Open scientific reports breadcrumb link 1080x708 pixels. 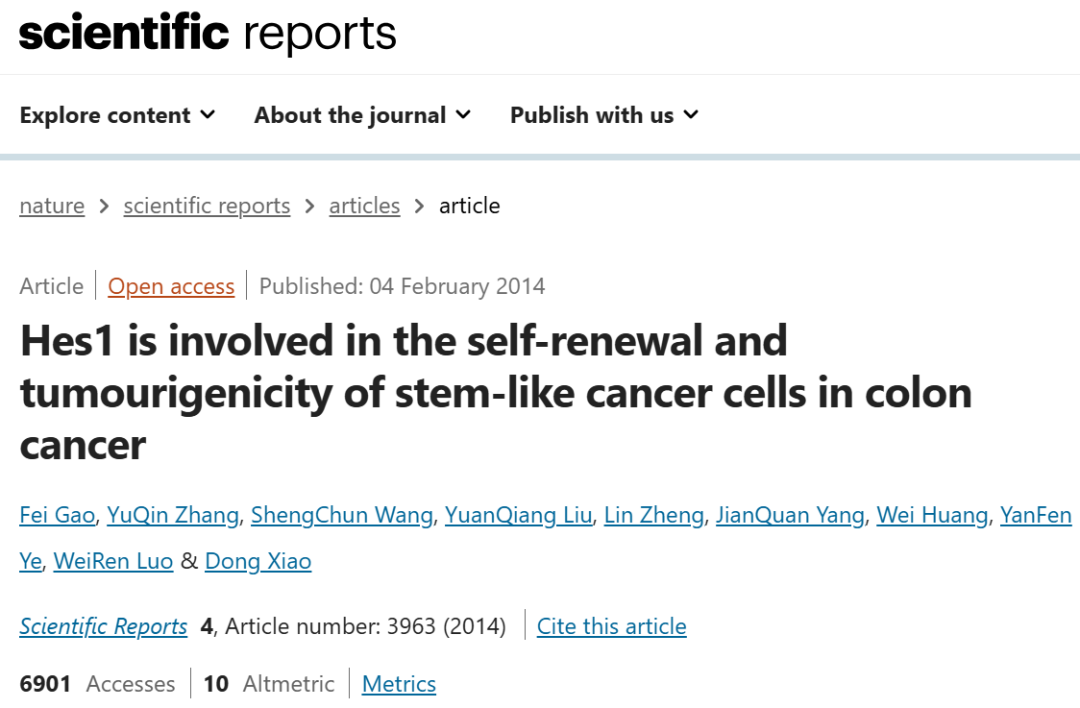(x=207, y=206)
